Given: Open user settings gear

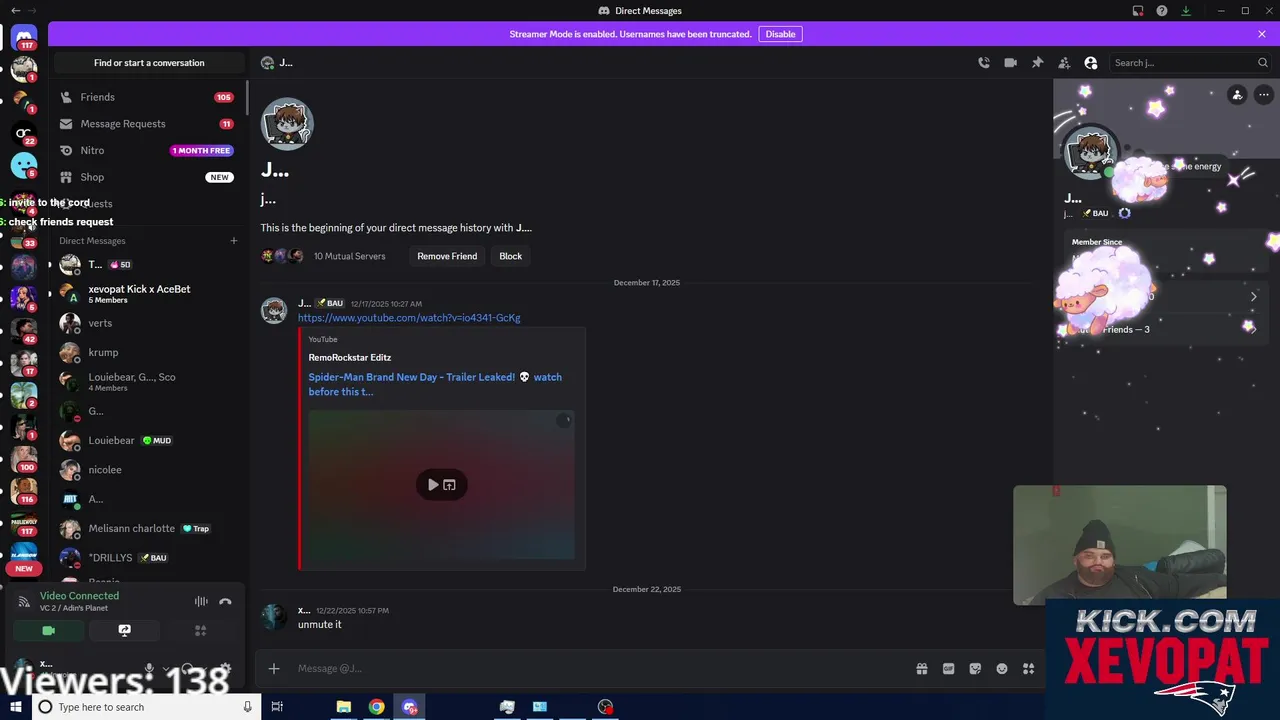Looking at the screenshot, I should [x=225, y=669].
